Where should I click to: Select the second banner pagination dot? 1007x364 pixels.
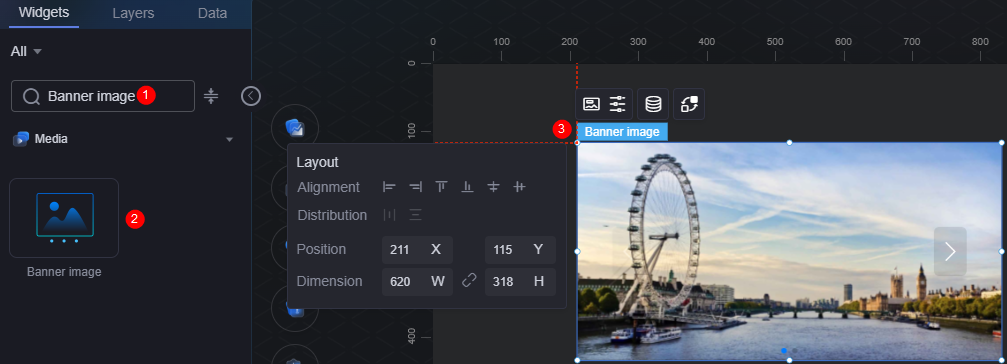(x=794, y=351)
